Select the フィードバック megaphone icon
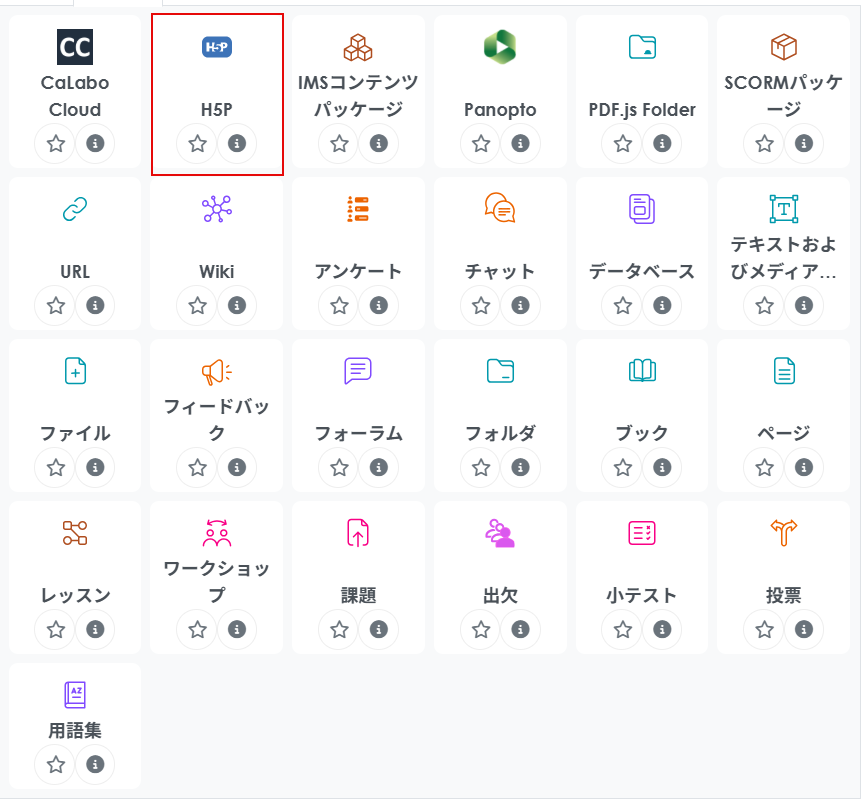This screenshot has width=868, height=807. click(x=217, y=371)
